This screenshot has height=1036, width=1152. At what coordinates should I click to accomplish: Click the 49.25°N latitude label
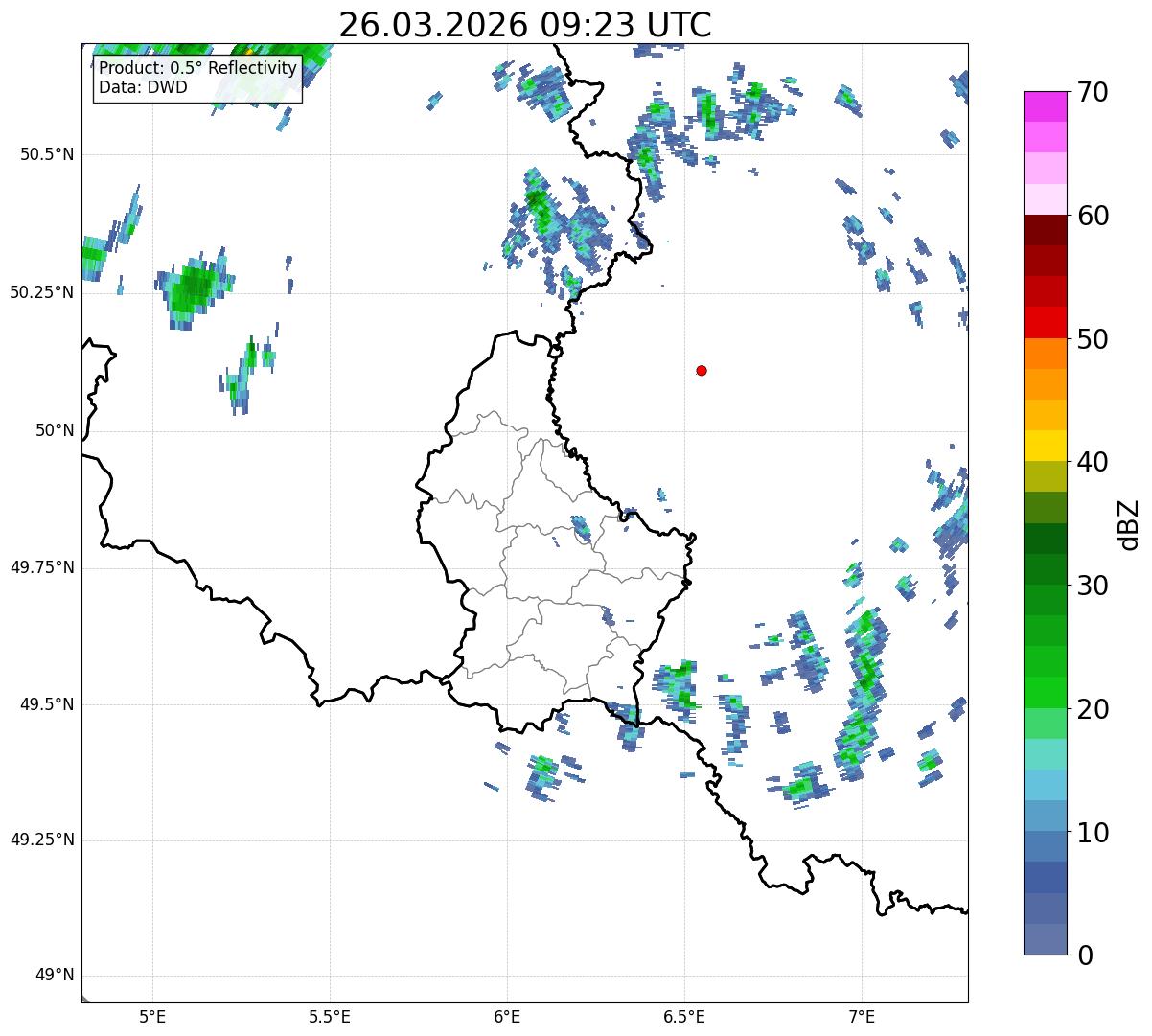(x=42, y=840)
